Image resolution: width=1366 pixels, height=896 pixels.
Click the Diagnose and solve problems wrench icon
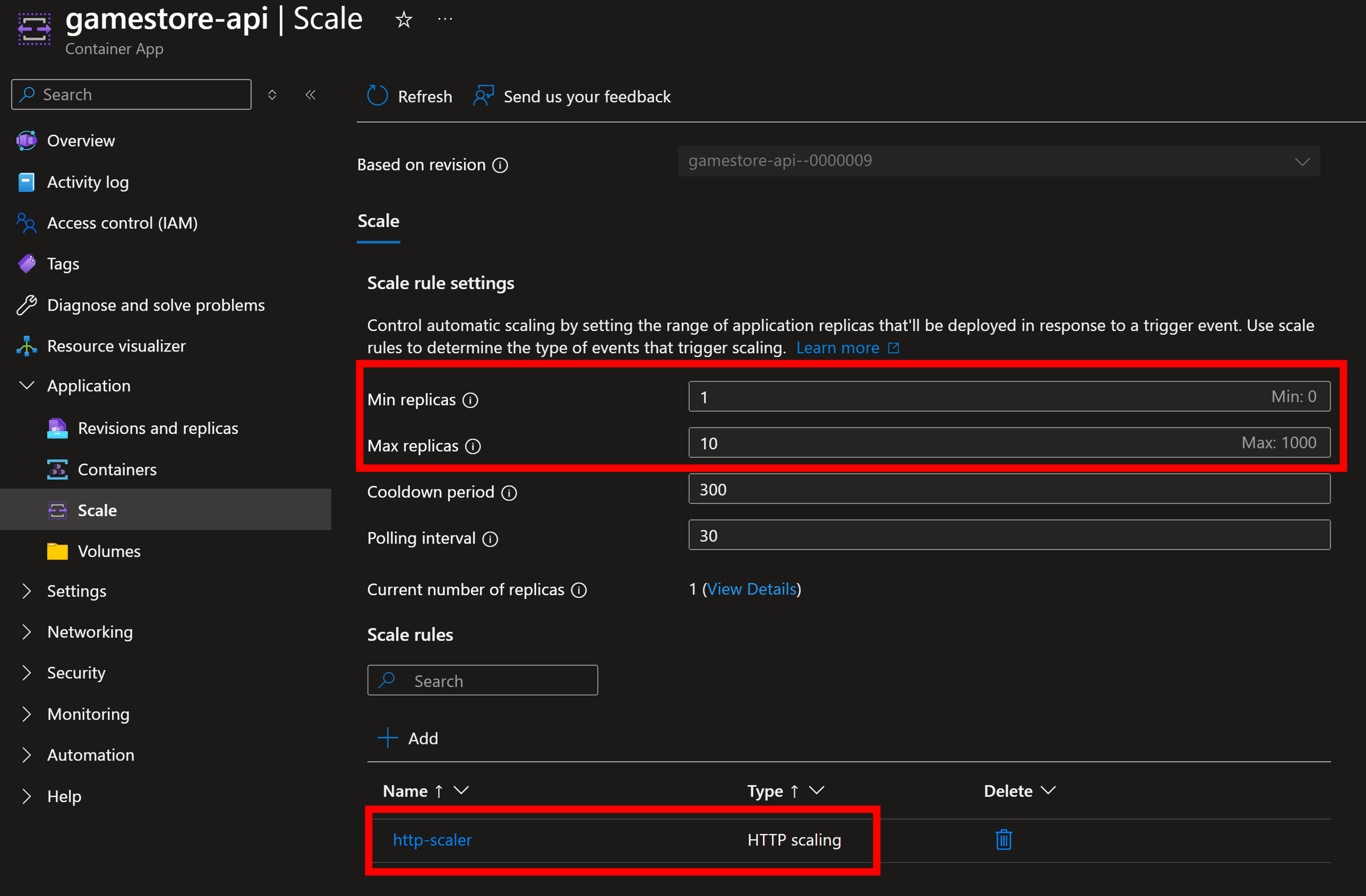point(26,305)
